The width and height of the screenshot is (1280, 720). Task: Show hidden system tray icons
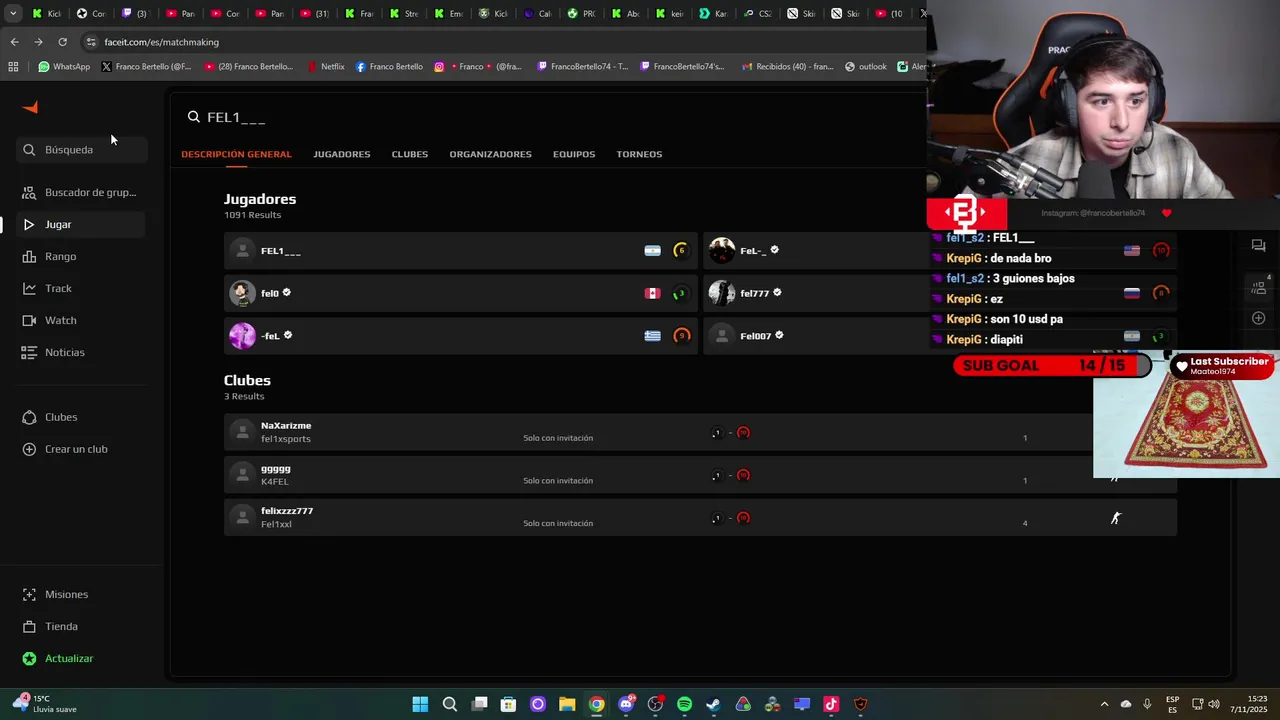[1104, 704]
